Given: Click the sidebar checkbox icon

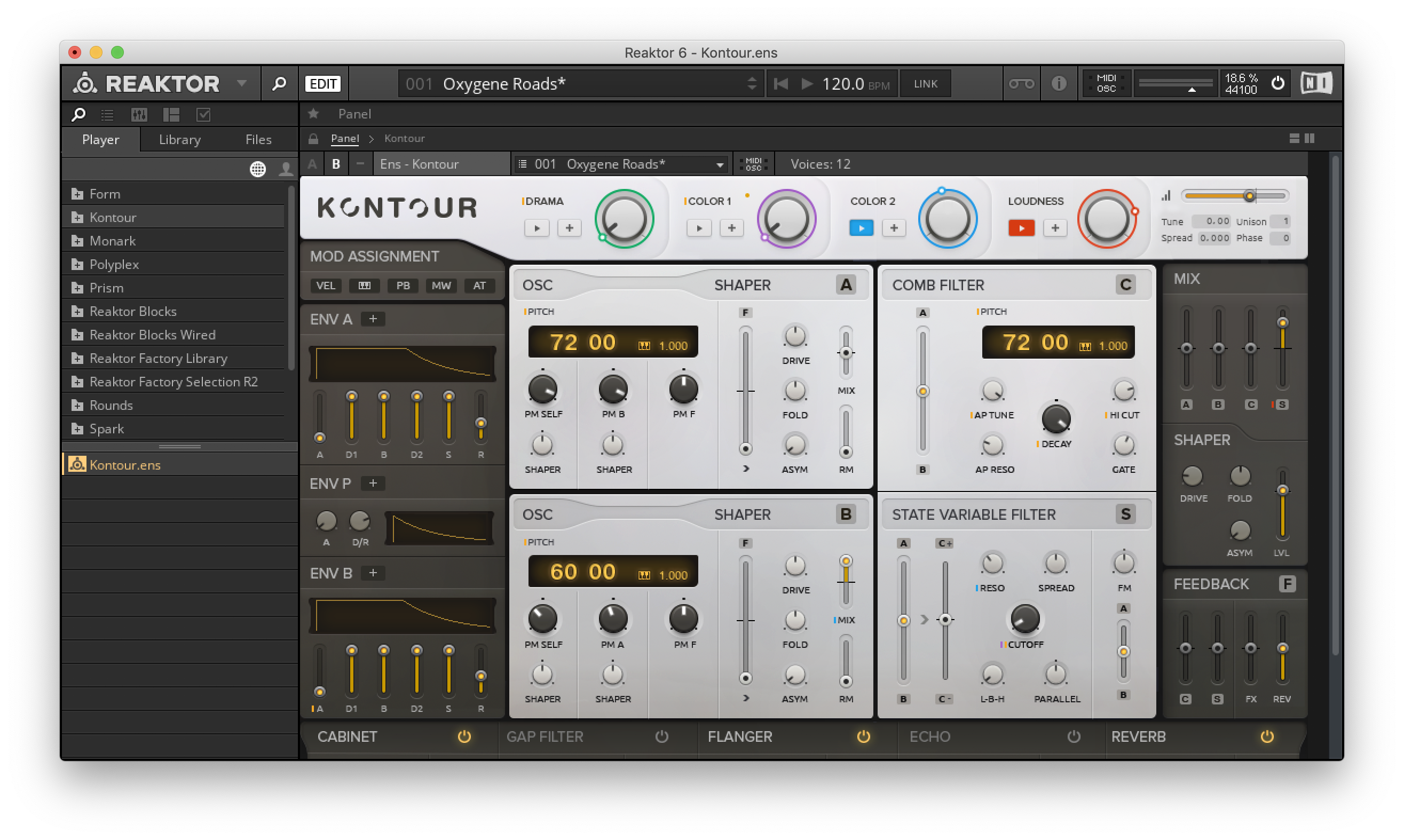Looking at the screenshot, I should click(x=203, y=115).
